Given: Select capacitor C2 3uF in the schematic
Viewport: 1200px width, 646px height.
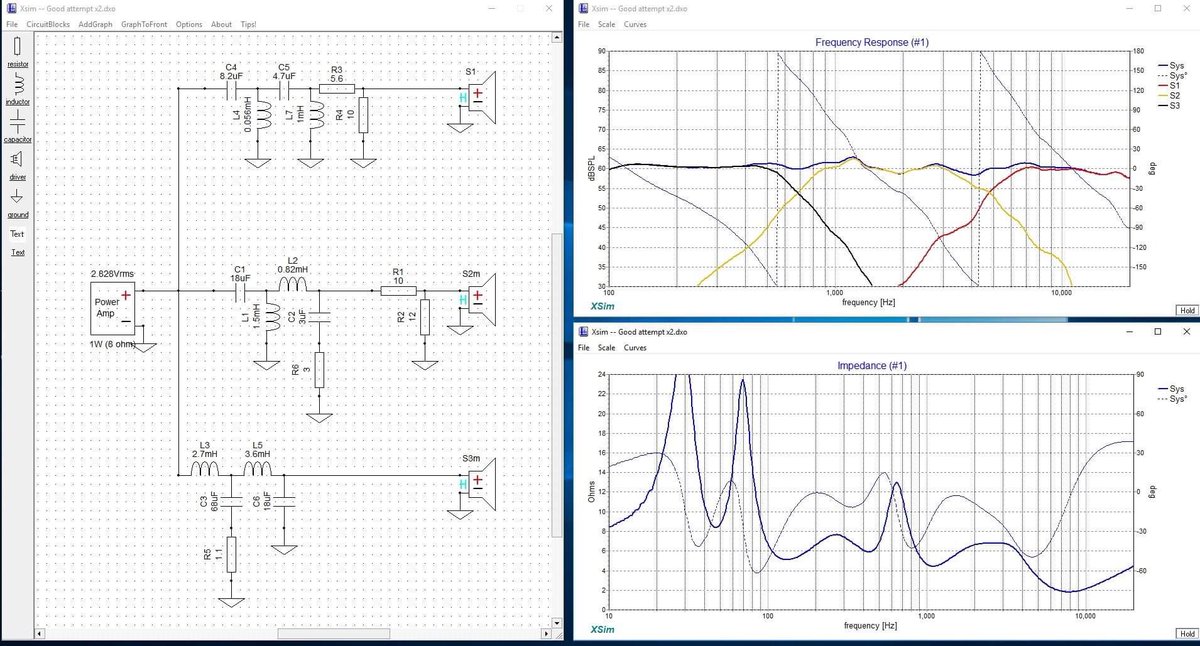Looking at the screenshot, I should (x=319, y=318).
